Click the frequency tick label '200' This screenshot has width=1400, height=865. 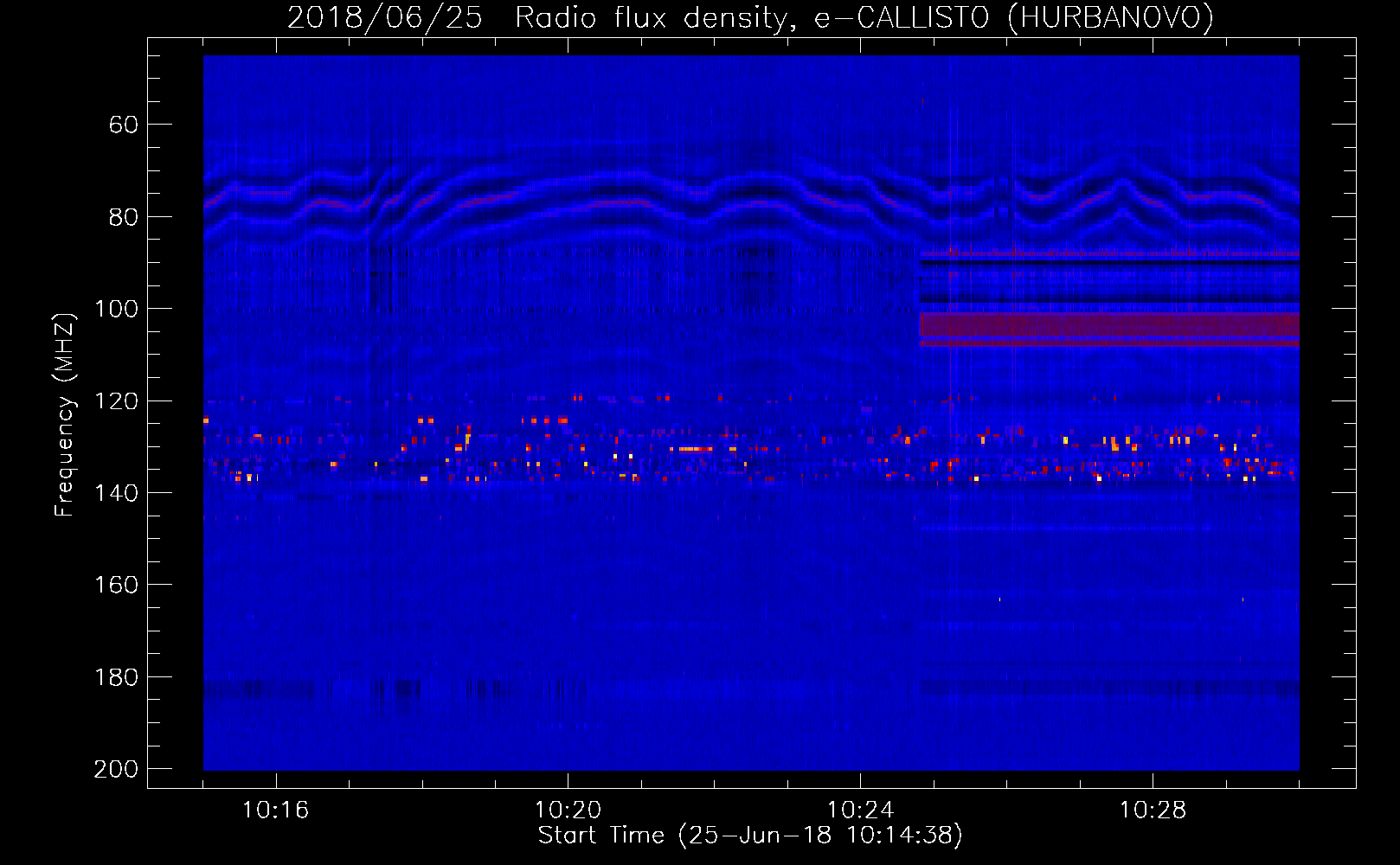click(116, 769)
